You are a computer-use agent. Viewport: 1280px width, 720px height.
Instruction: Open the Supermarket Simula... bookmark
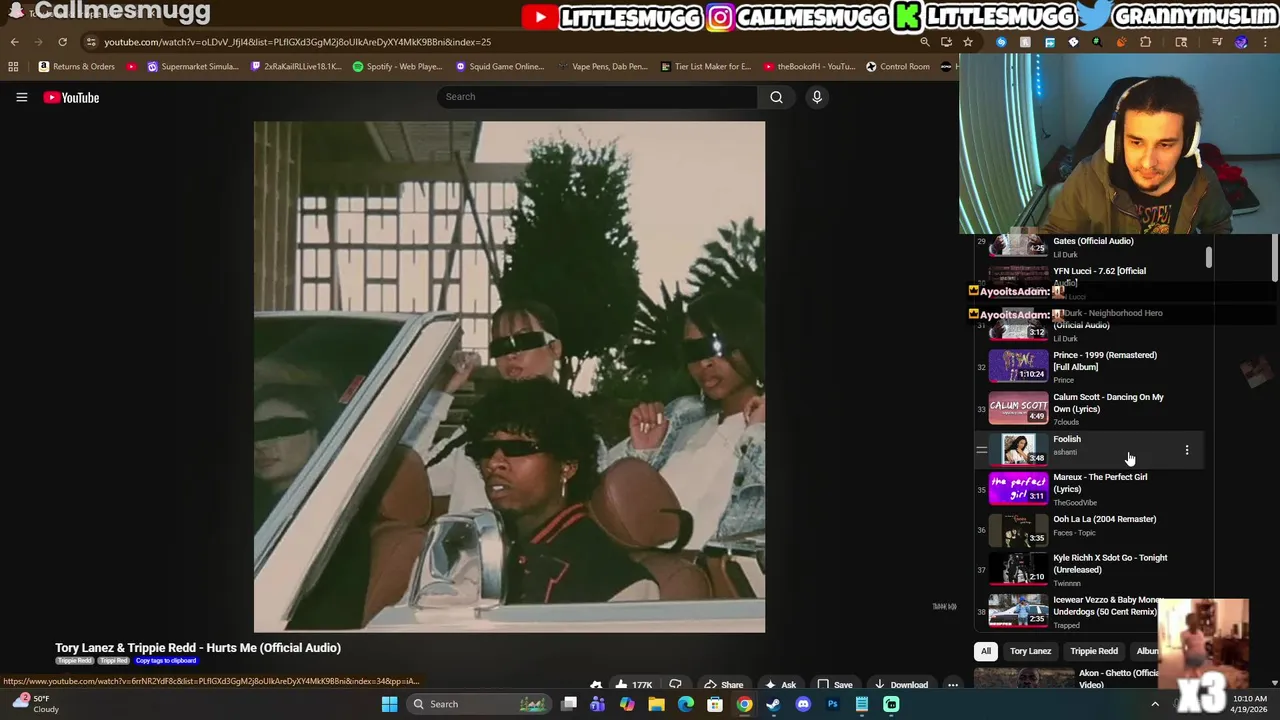click(193, 67)
